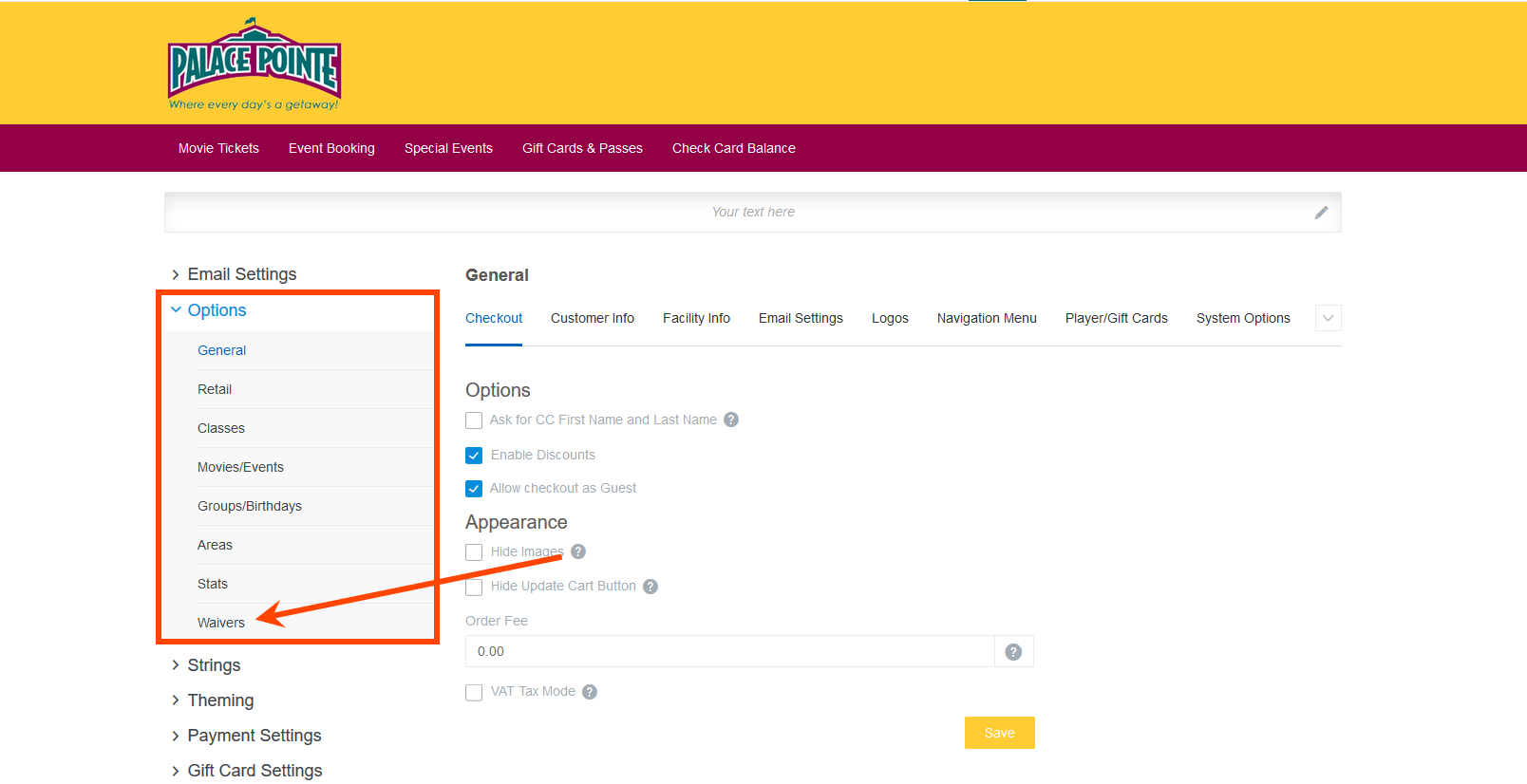Collapse the Options sidebar section
This screenshot has height=784, width=1527.
(x=217, y=310)
